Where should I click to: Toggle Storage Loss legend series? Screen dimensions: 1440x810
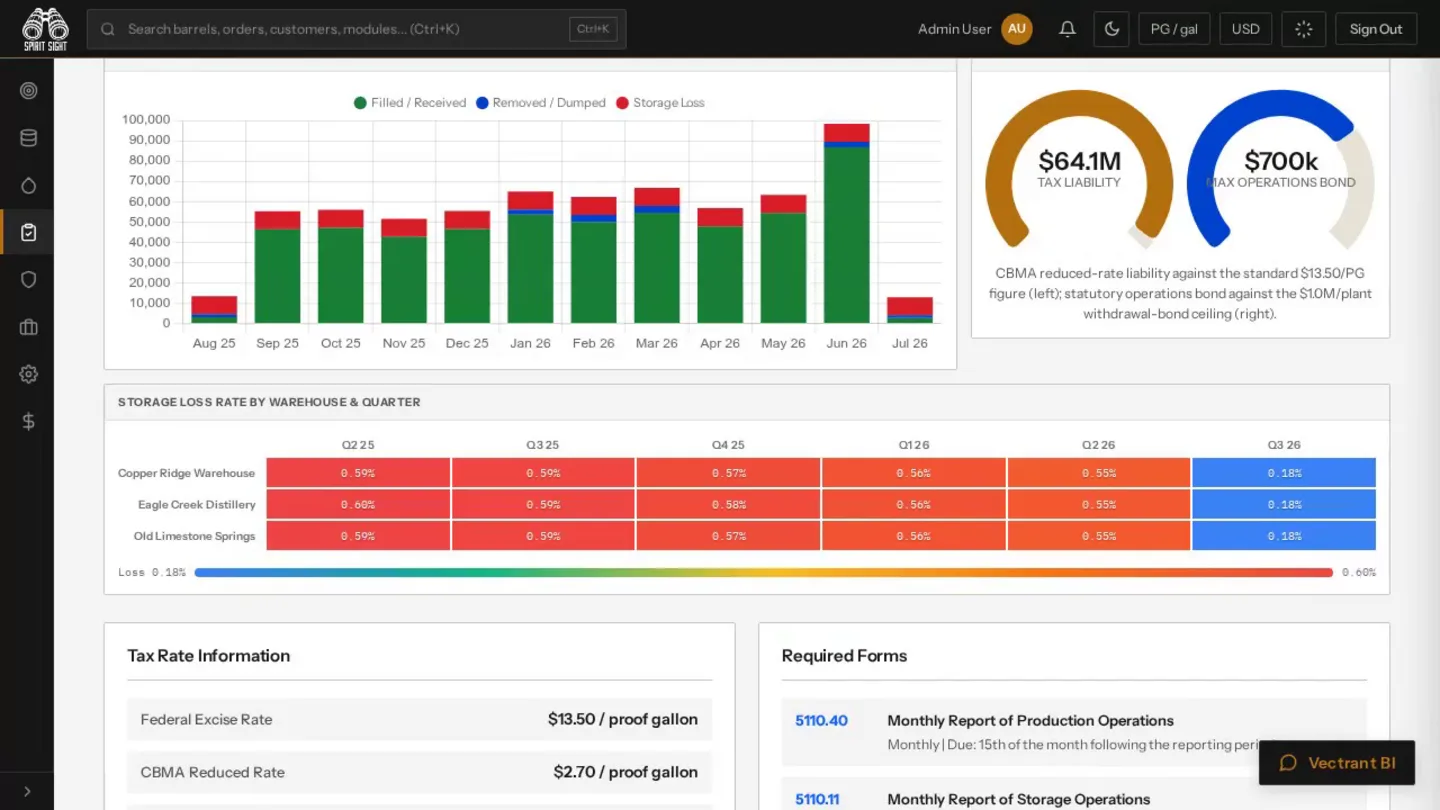point(660,103)
